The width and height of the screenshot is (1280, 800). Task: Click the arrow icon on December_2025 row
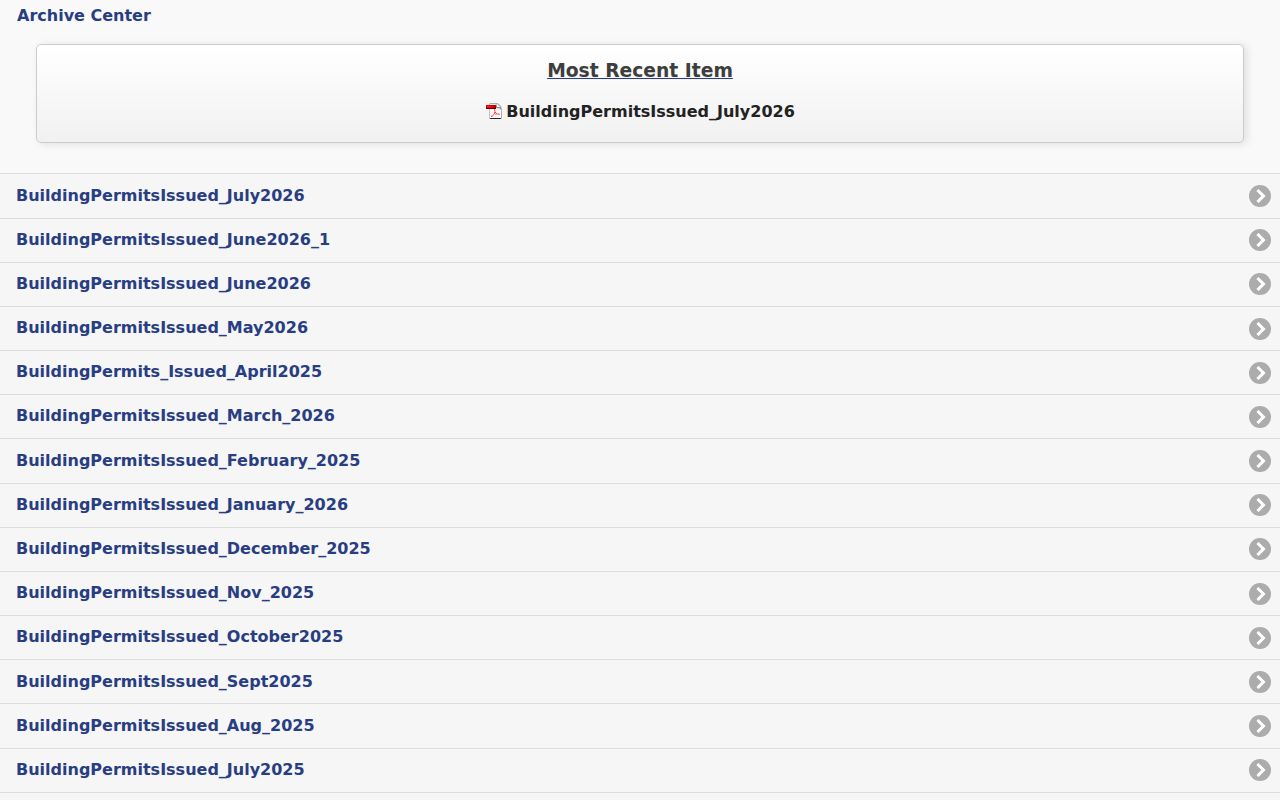point(1260,549)
